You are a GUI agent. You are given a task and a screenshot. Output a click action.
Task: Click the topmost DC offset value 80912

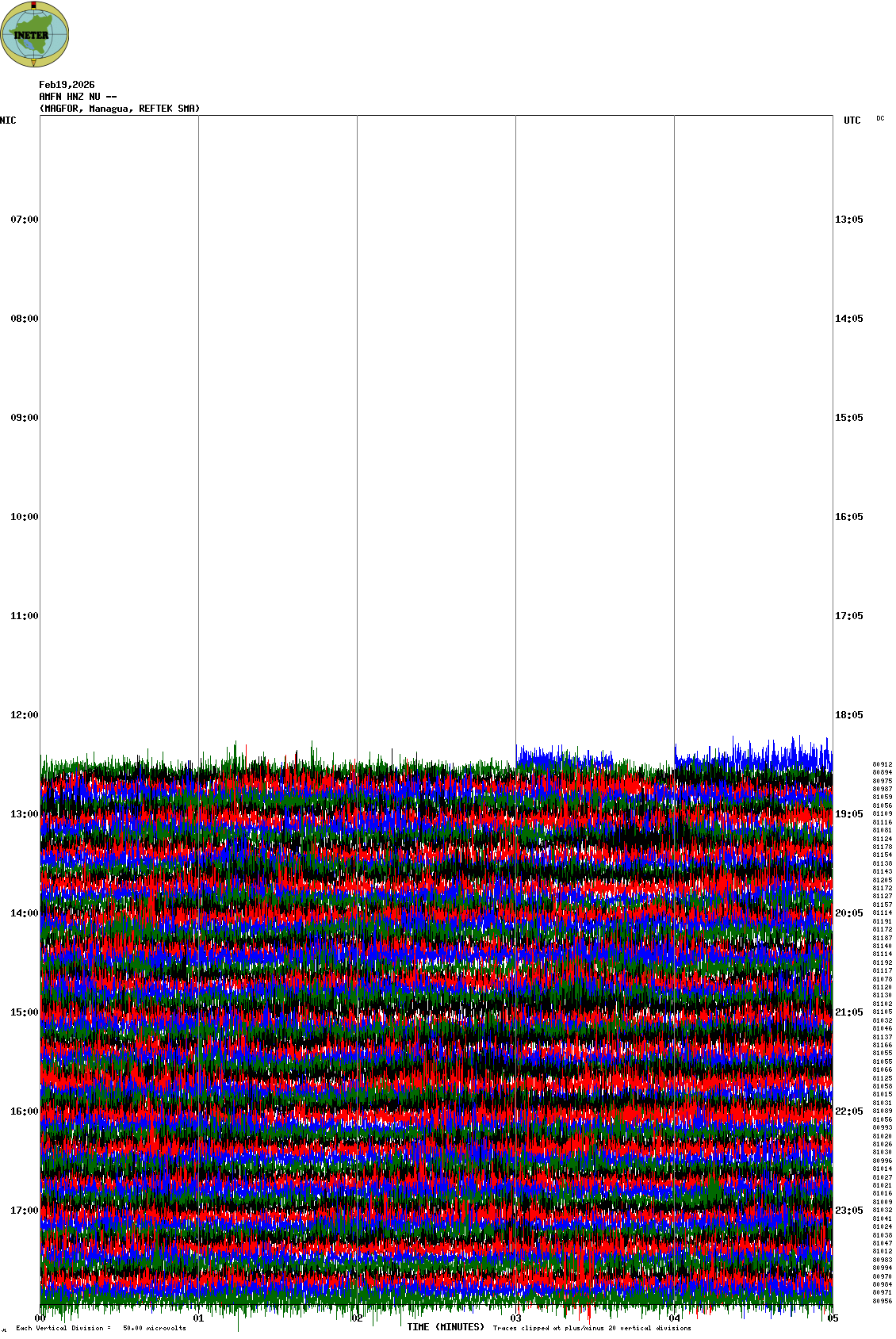tap(882, 764)
